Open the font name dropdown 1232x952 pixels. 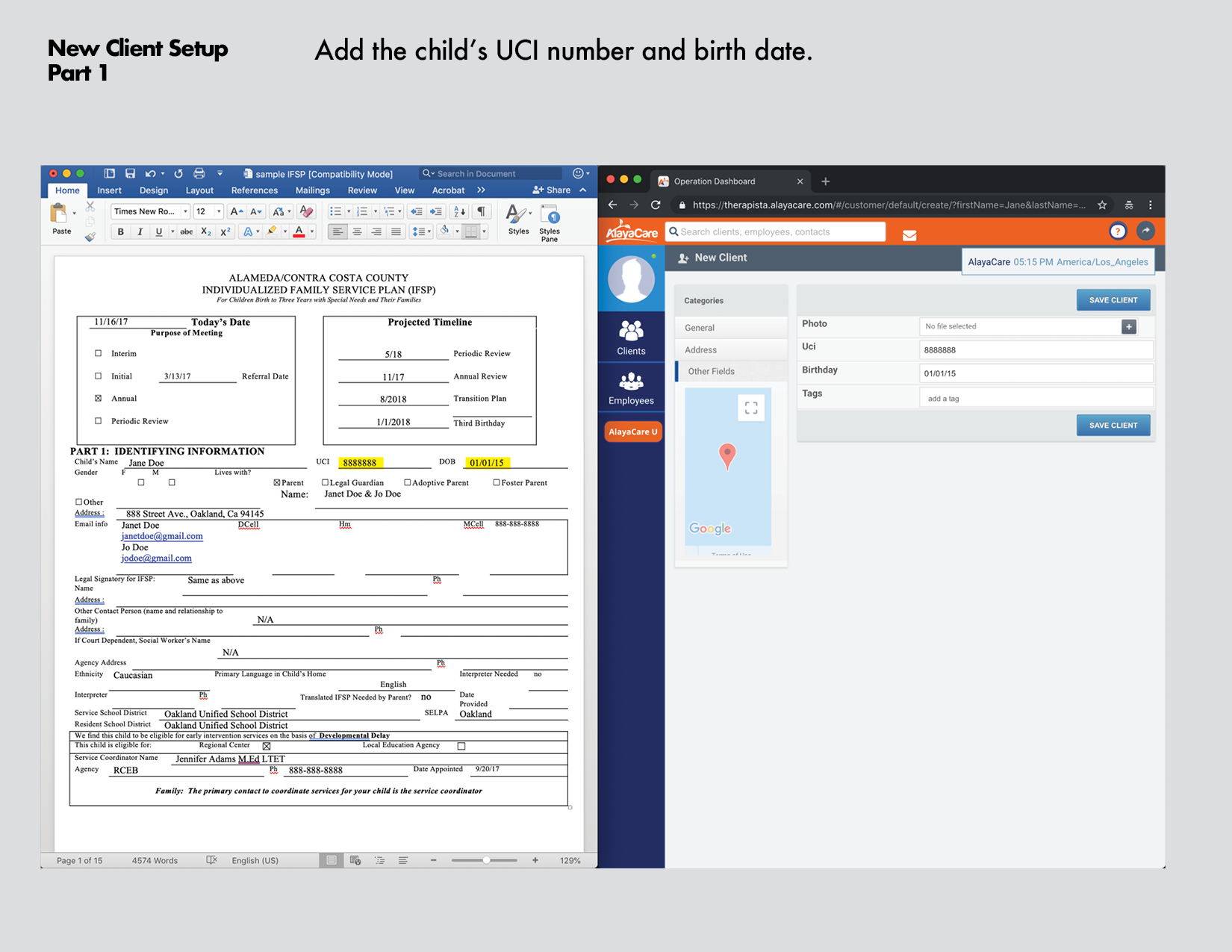(x=185, y=211)
